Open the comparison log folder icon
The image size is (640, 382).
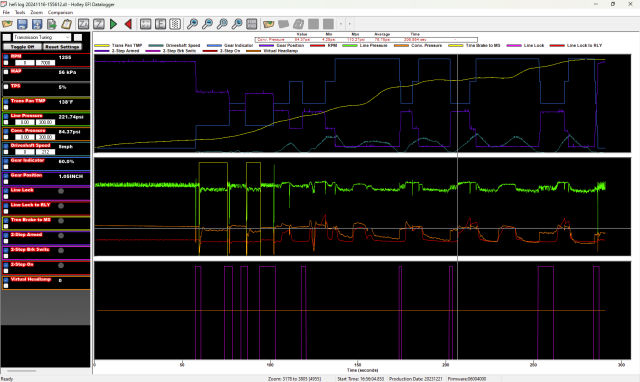269,24
